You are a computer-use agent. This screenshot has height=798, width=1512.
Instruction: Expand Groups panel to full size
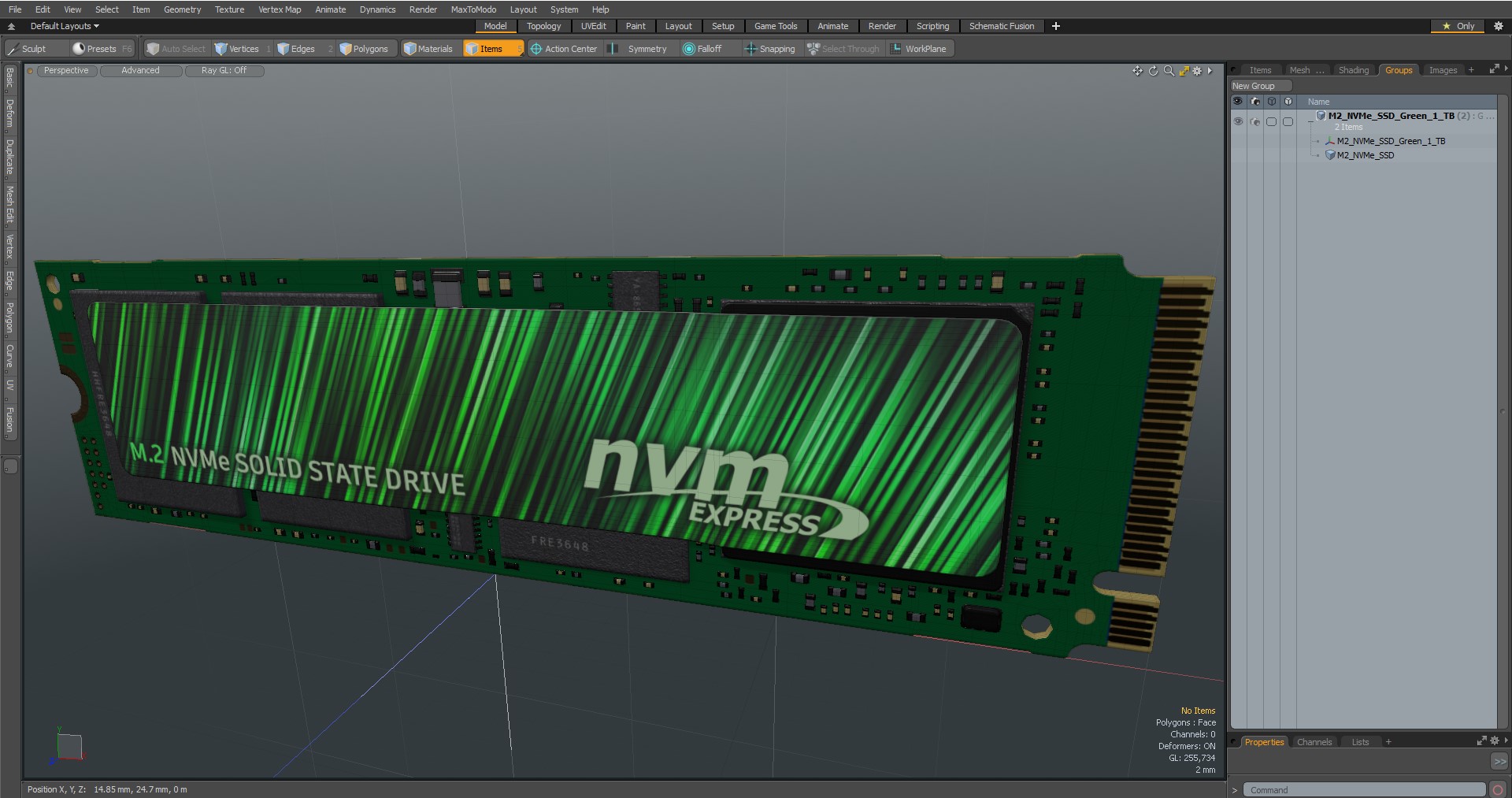click(x=1494, y=69)
